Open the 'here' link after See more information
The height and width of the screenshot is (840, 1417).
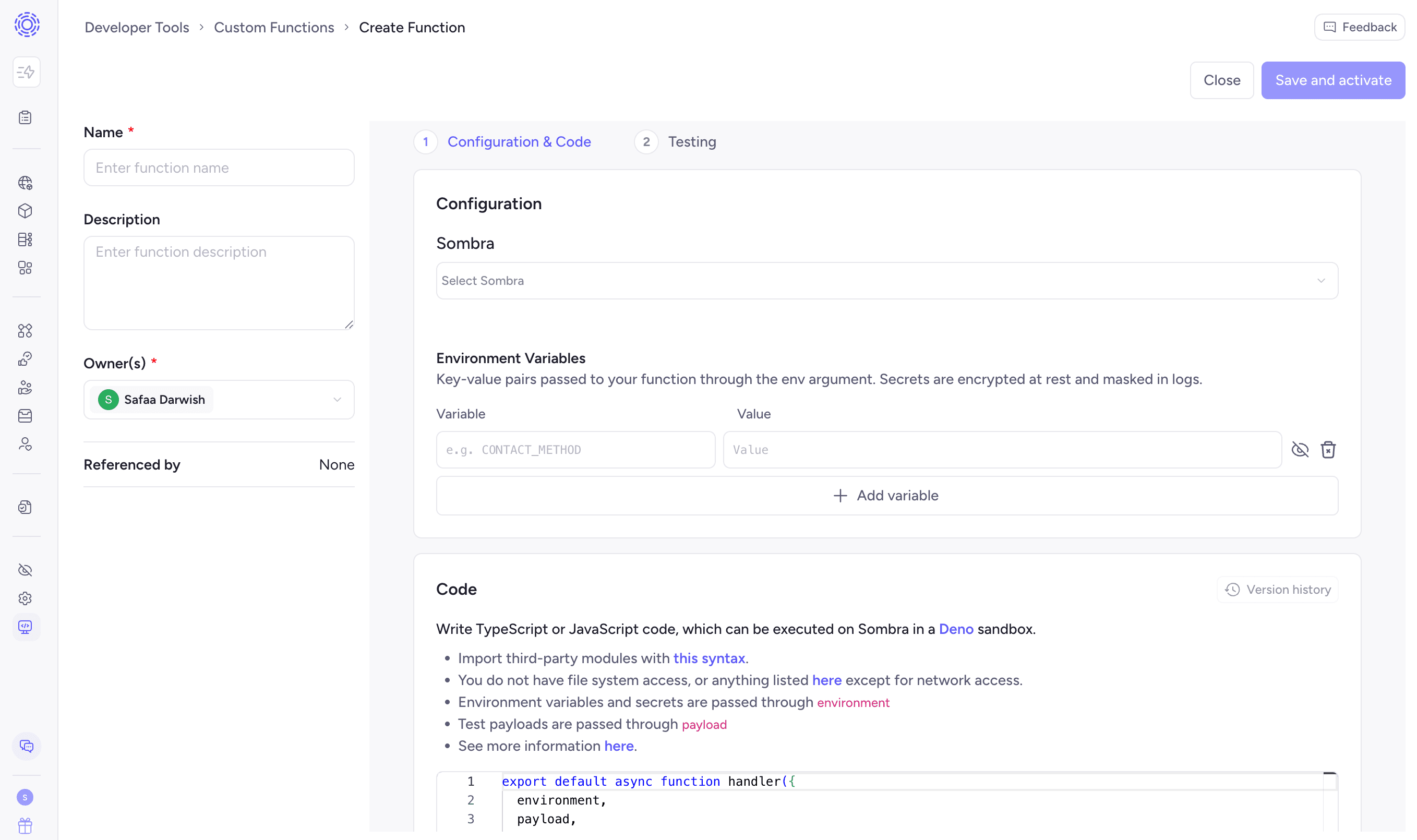tap(619, 746)
